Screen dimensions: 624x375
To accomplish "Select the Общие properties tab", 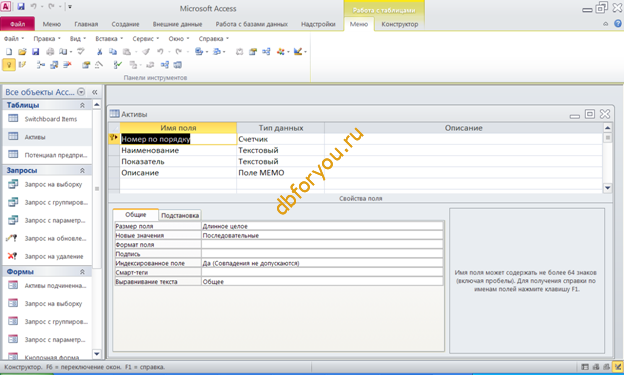I will tap(136, 215).
